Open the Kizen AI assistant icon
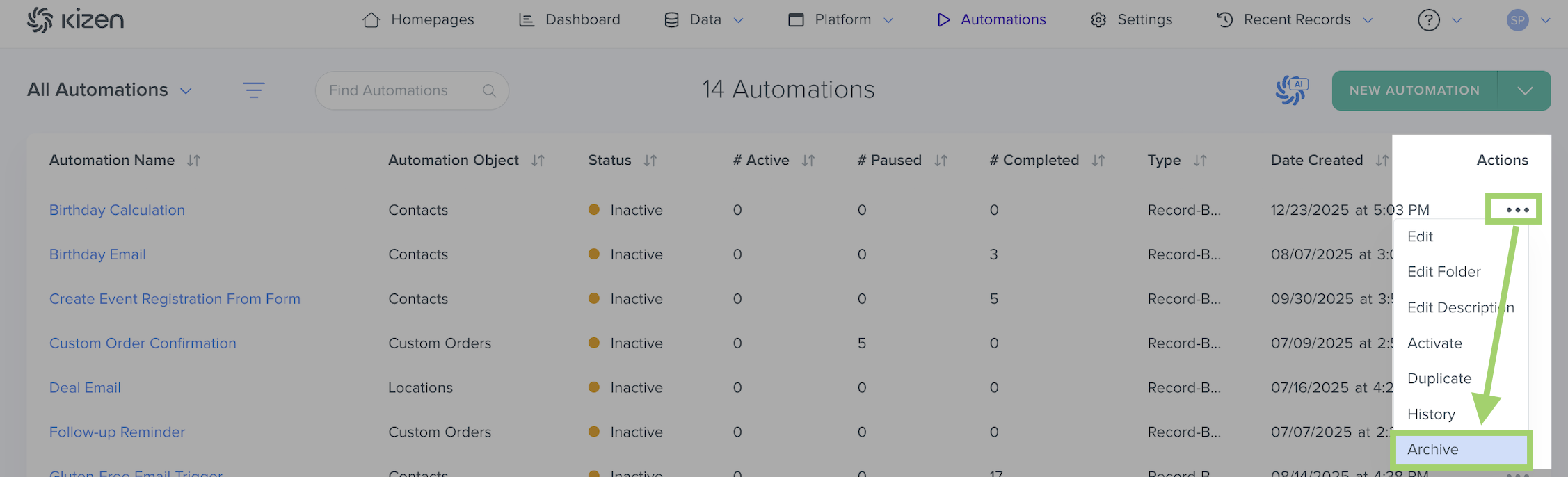This screenshot has height=477, width=1568. 1292,90
